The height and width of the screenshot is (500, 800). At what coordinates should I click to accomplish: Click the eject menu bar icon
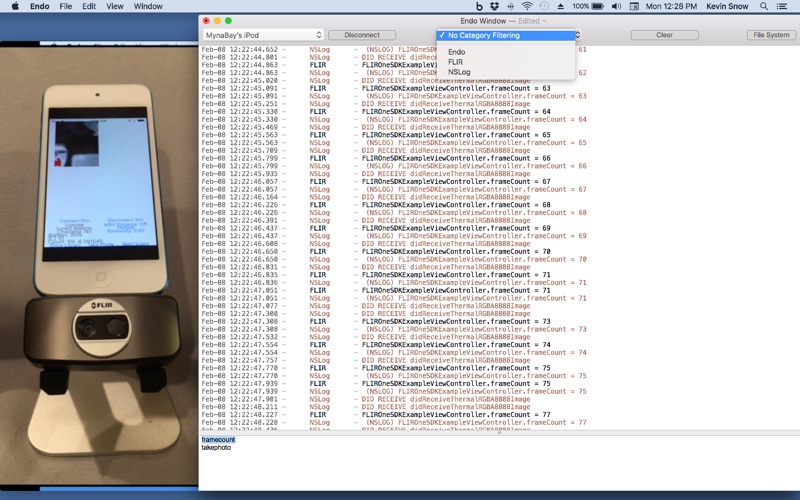(x=560, y=6)
